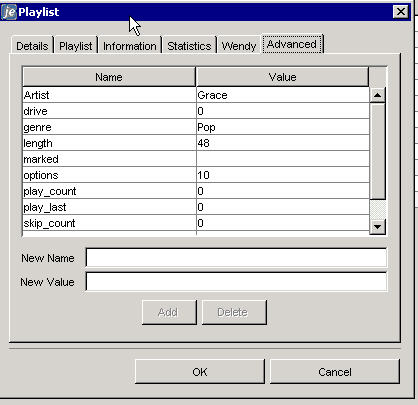Select the play_count row
The image size is (418, 405).
click(x=196, y=191)
